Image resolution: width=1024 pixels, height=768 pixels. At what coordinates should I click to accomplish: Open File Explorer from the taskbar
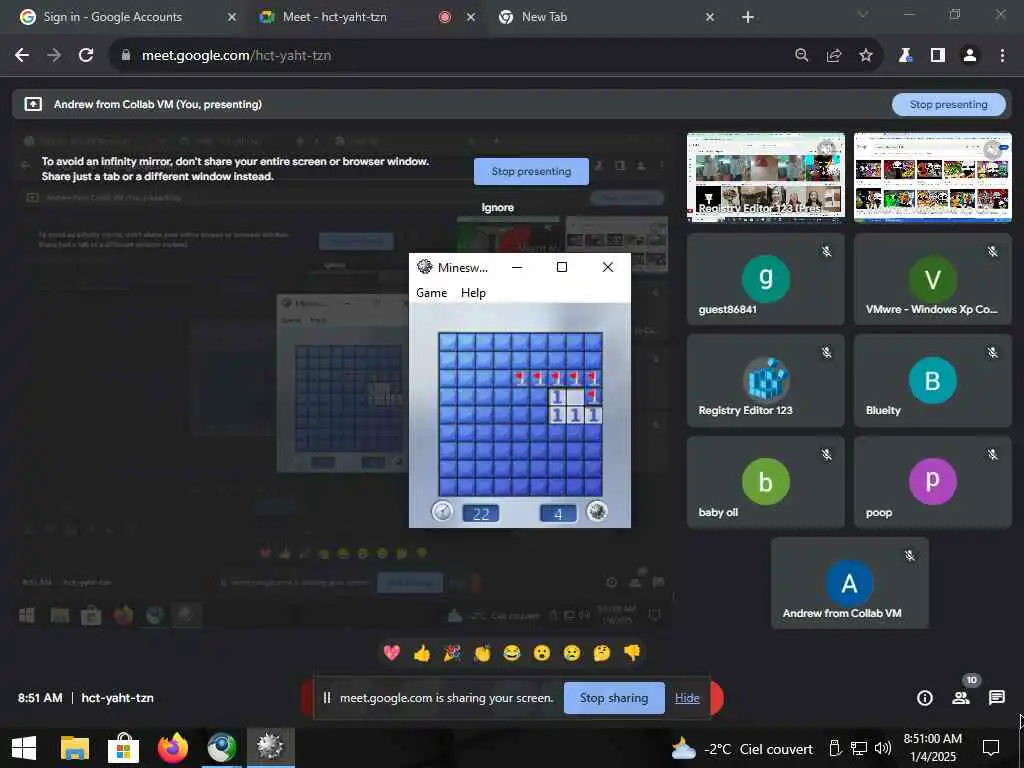[74, 748]
